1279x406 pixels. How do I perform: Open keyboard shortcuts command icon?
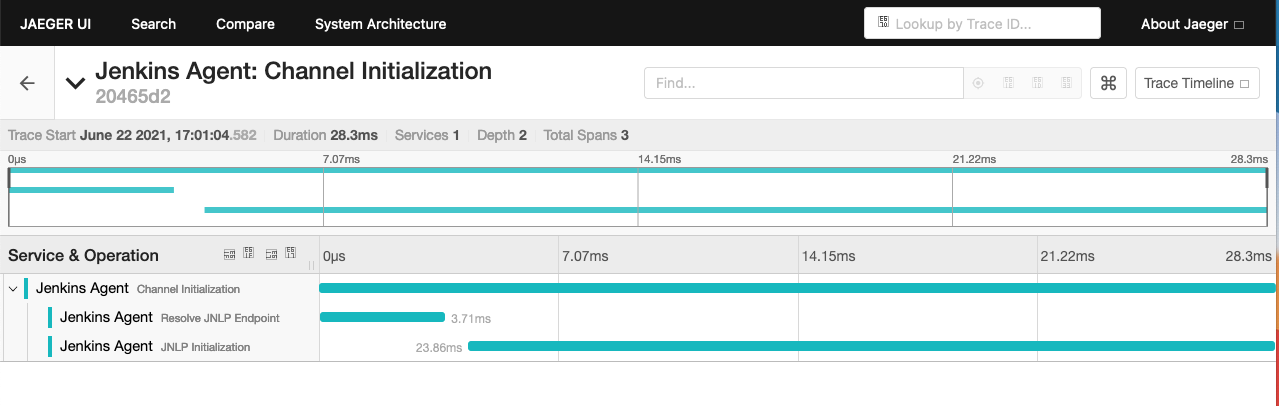1108,84
